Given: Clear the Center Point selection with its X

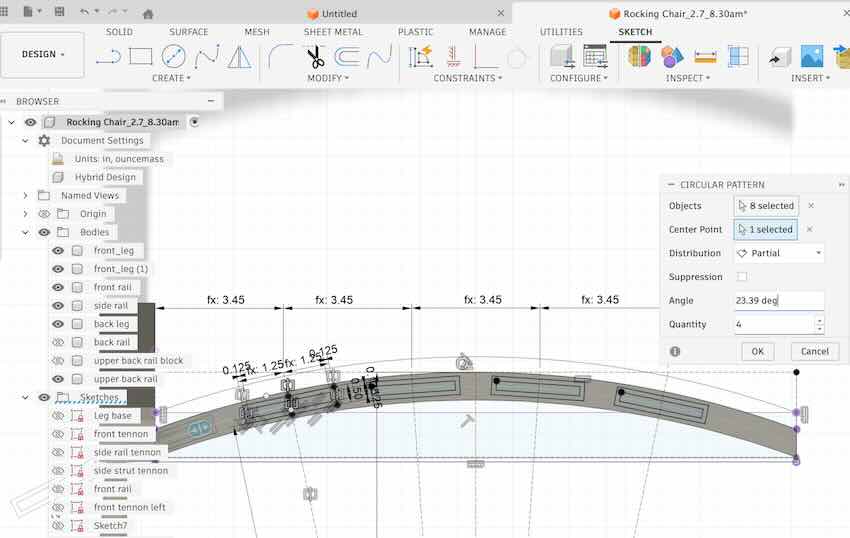Looking at the screenshot, I should (809, 229).
